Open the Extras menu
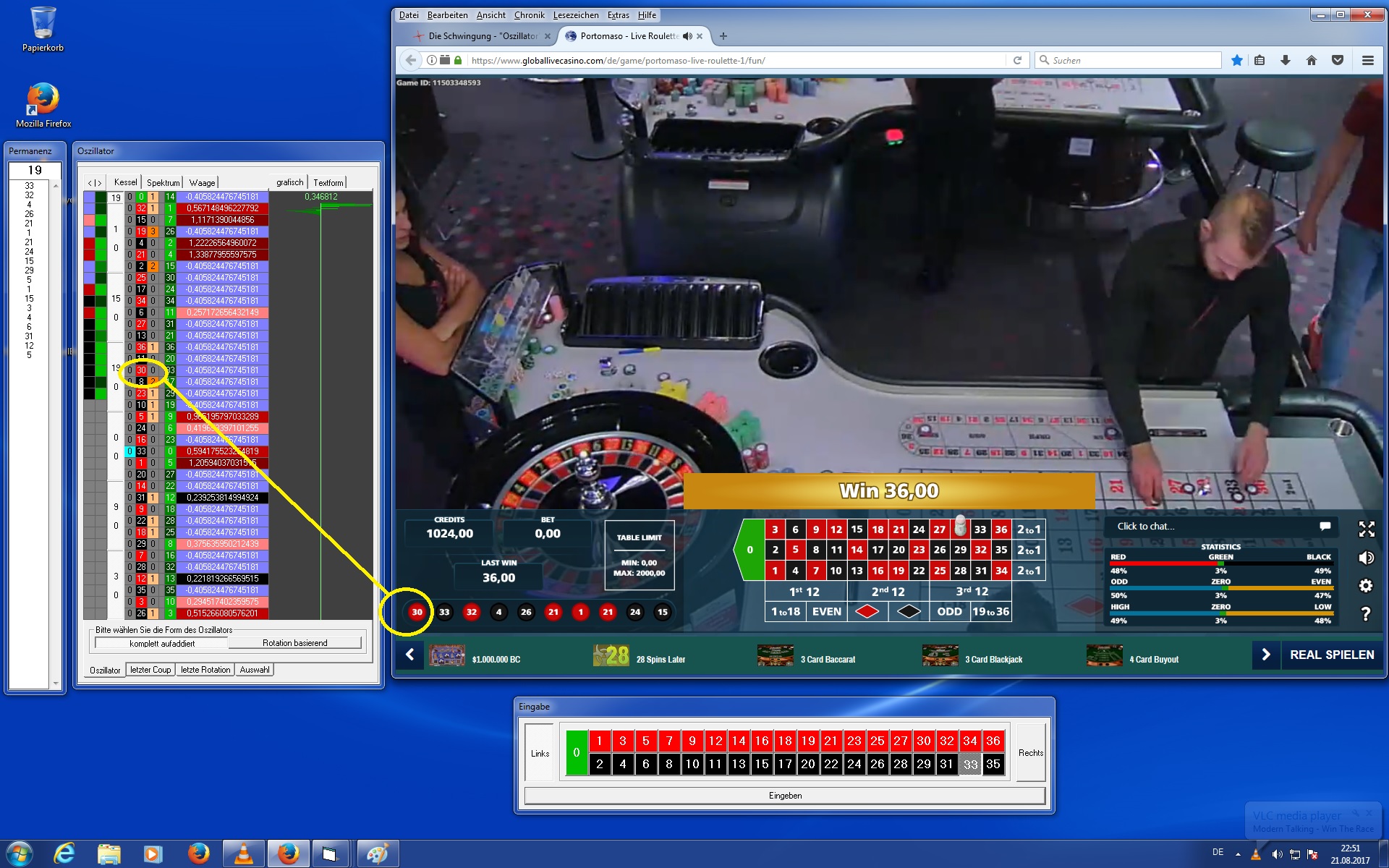The height and width of the screenshot is (868, 1389). click(x=619, y=15)
